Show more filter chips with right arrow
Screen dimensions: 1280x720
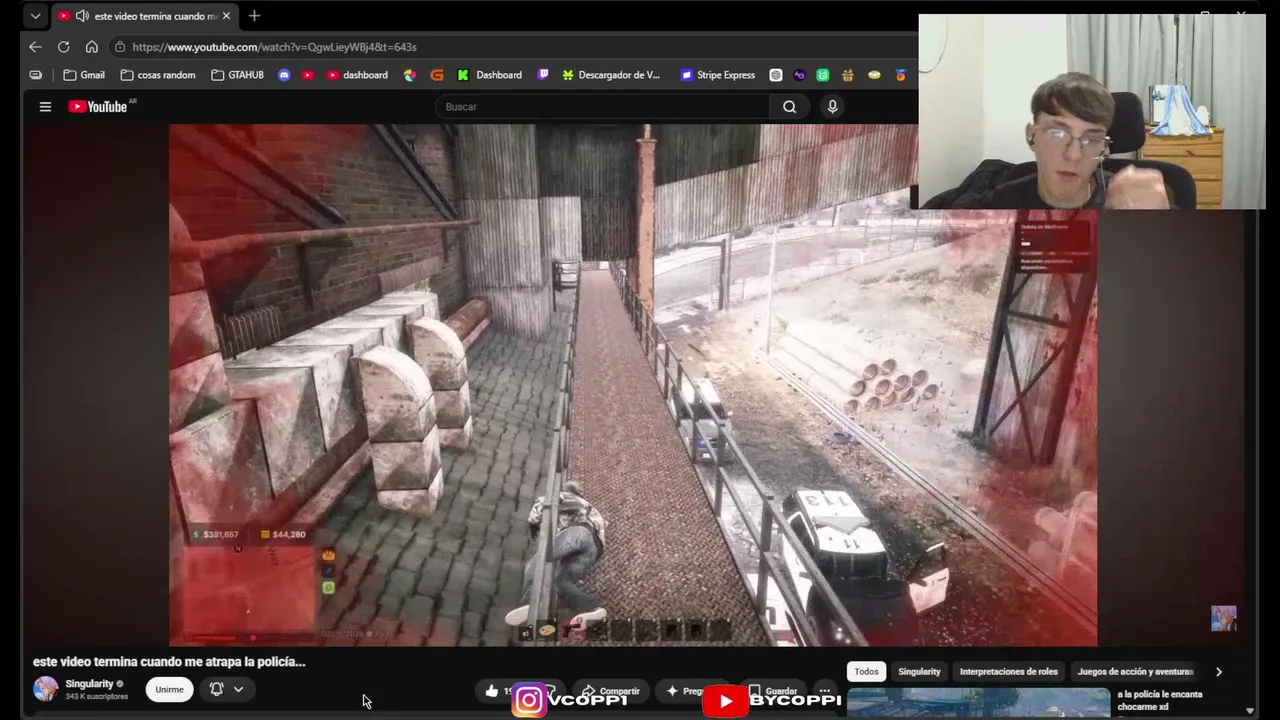click(x=1218, y=672)
